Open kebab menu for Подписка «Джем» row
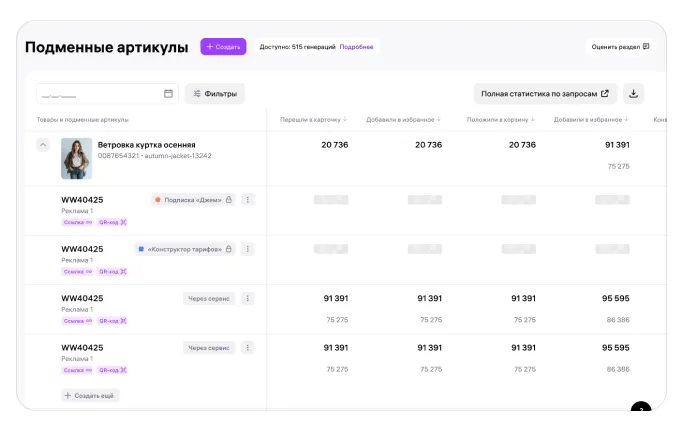The image size is (686, 431). pyautogui.click(x=248, y=200)
